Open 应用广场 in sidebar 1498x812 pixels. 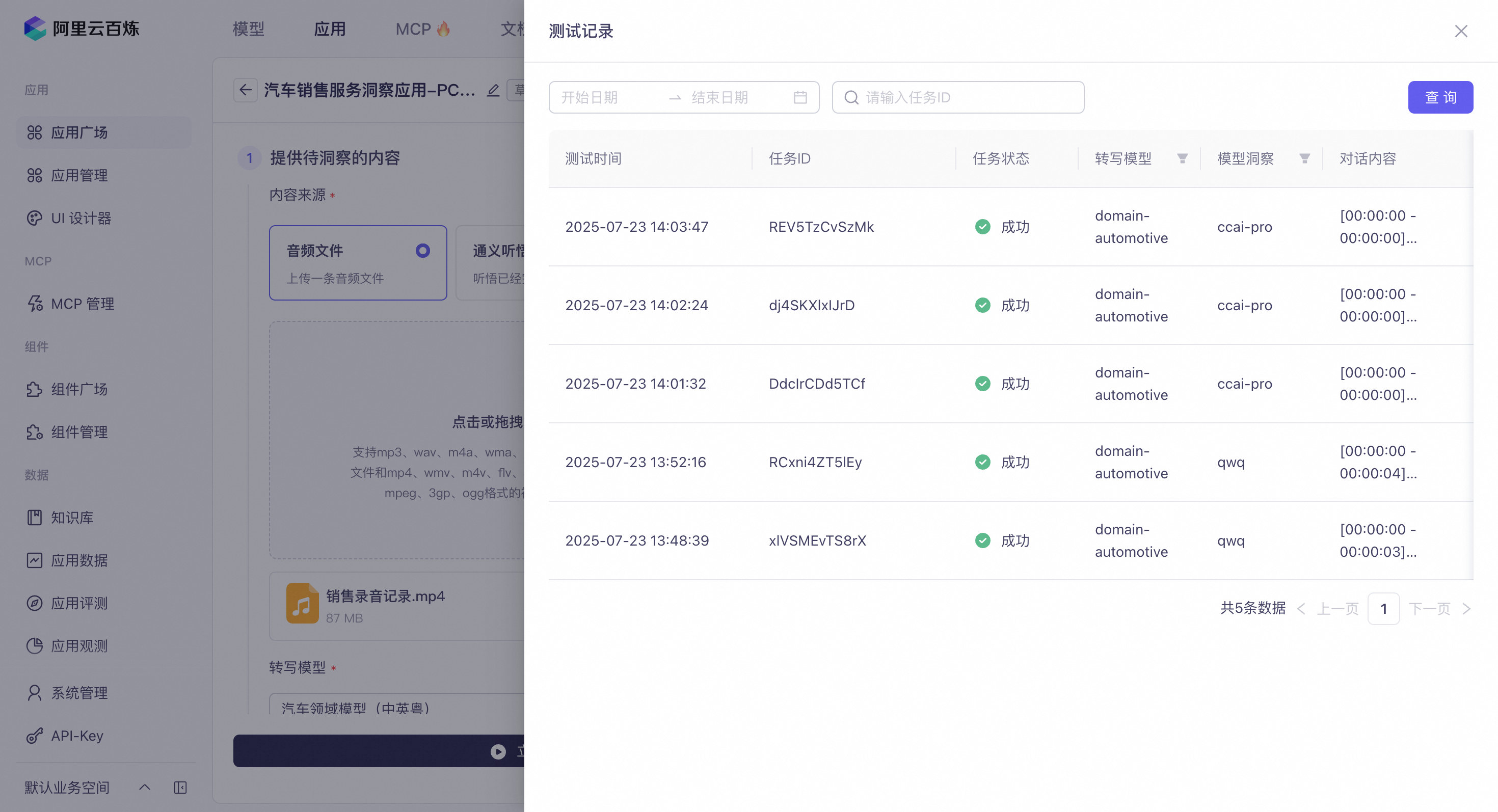103,132
